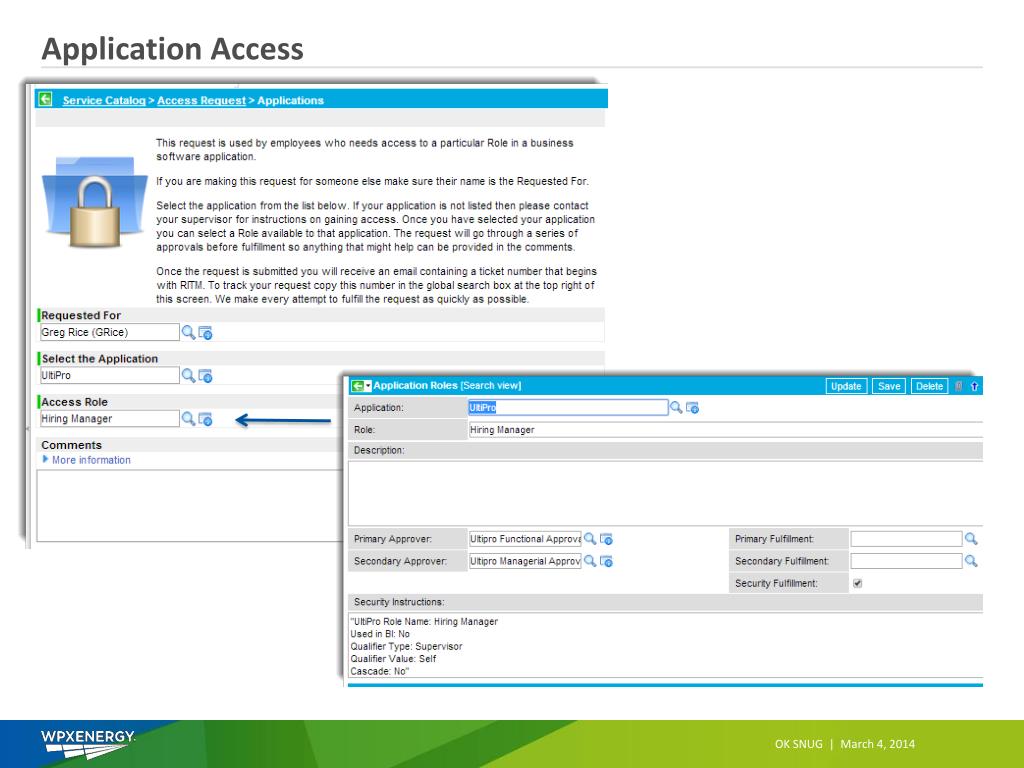Click the Secondary Fulfillment field
Image resolution: width=1024 pixels, height=768 pixels.
click(x=906, y=561)
